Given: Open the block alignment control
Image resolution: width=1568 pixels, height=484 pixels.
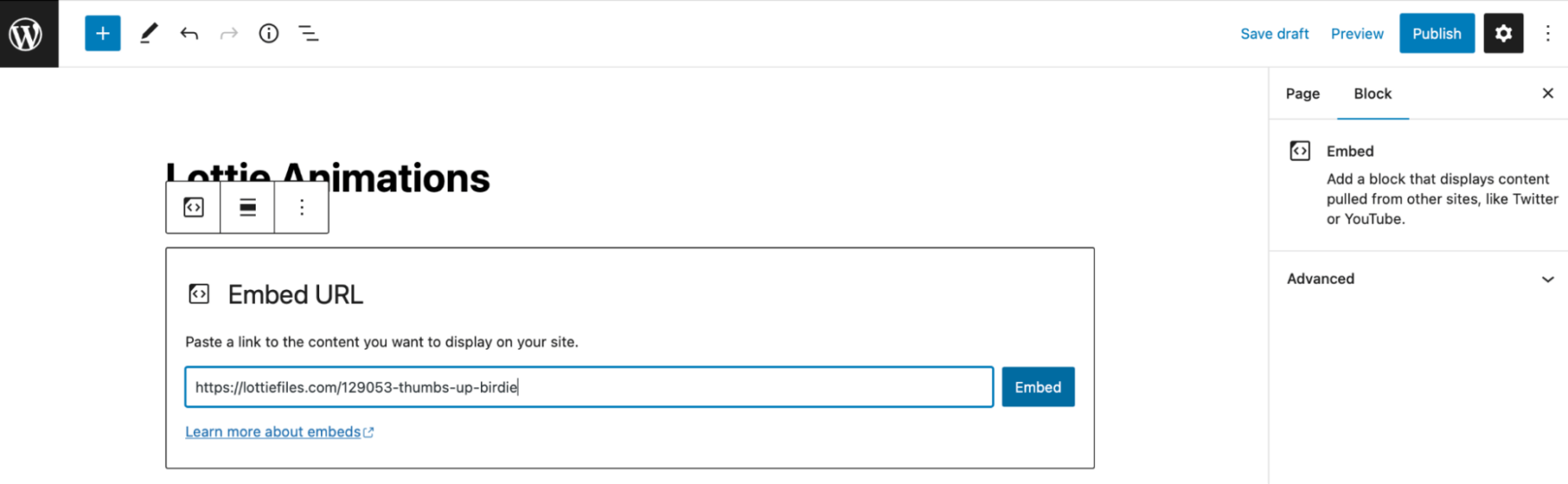Looking at the screenshot, I should (248, 208).
